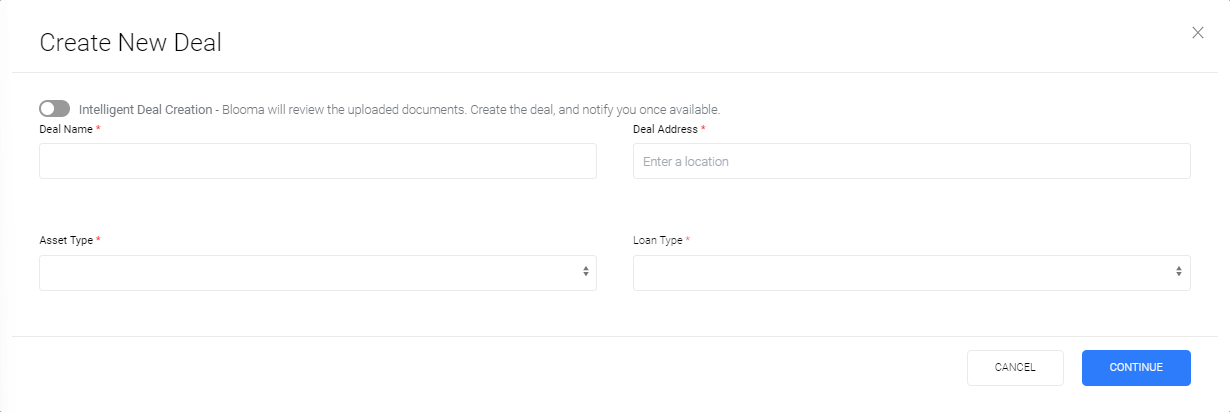This screenshot has height=412, width=1230.
Task: Click the Deal Name field label
Action: click(66, 129)
